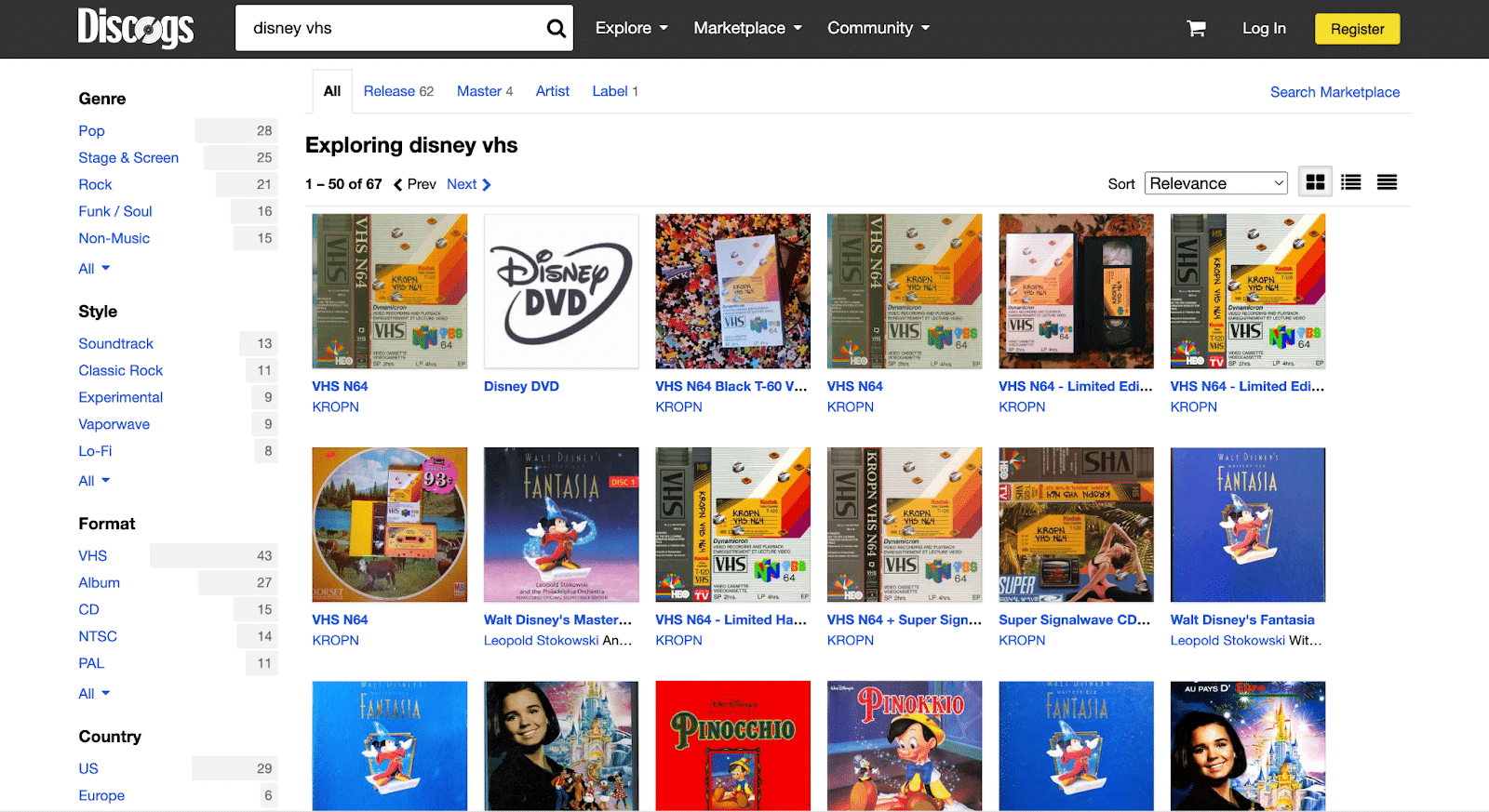Open Au Pays D' cover thumbnail
The image size is (1489, 812).
(1248, 746)
